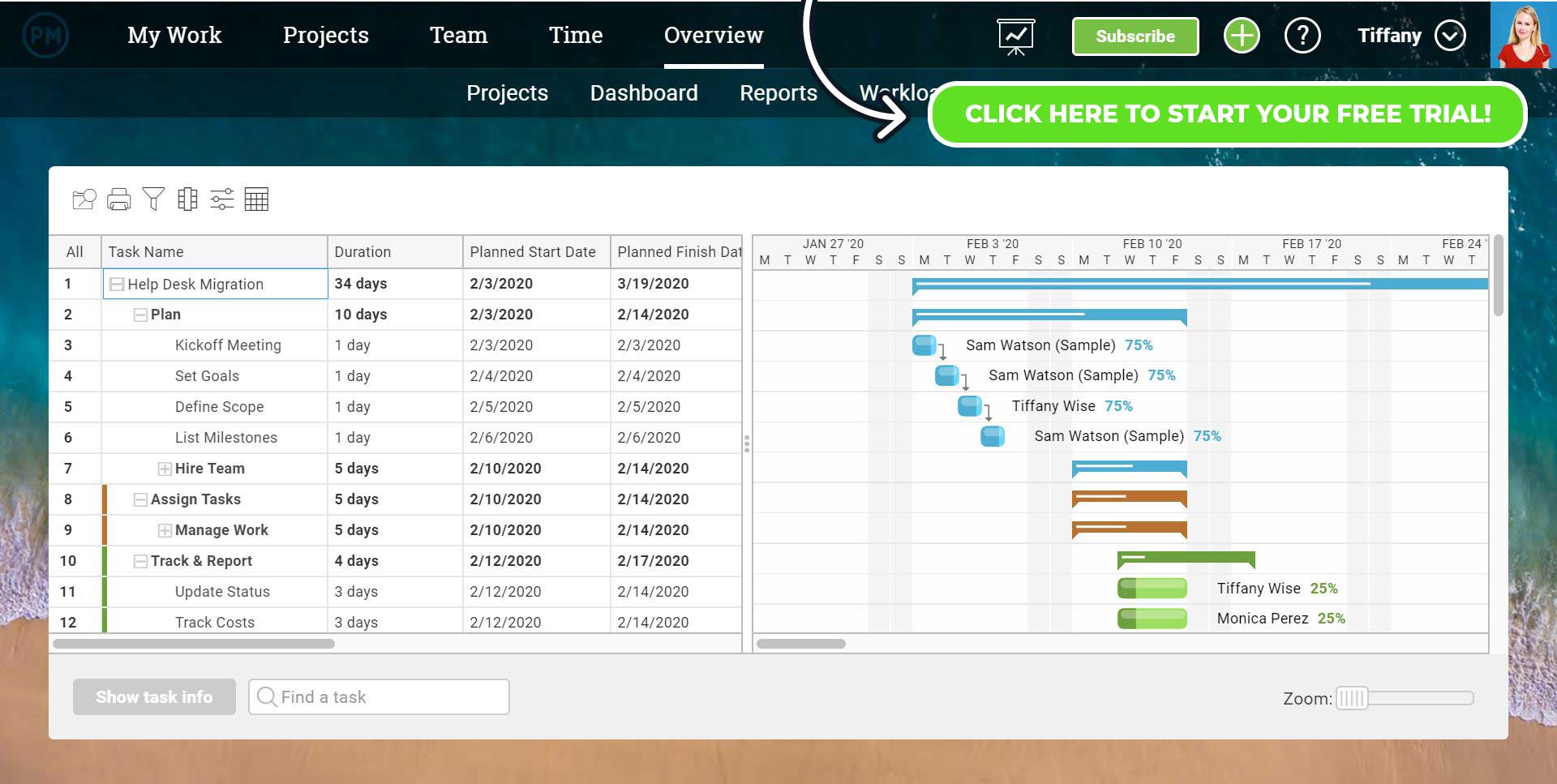This screenshot has width=1557, height=784.
Task: Select the Track Costs task
Action: [x=215, y=623]
